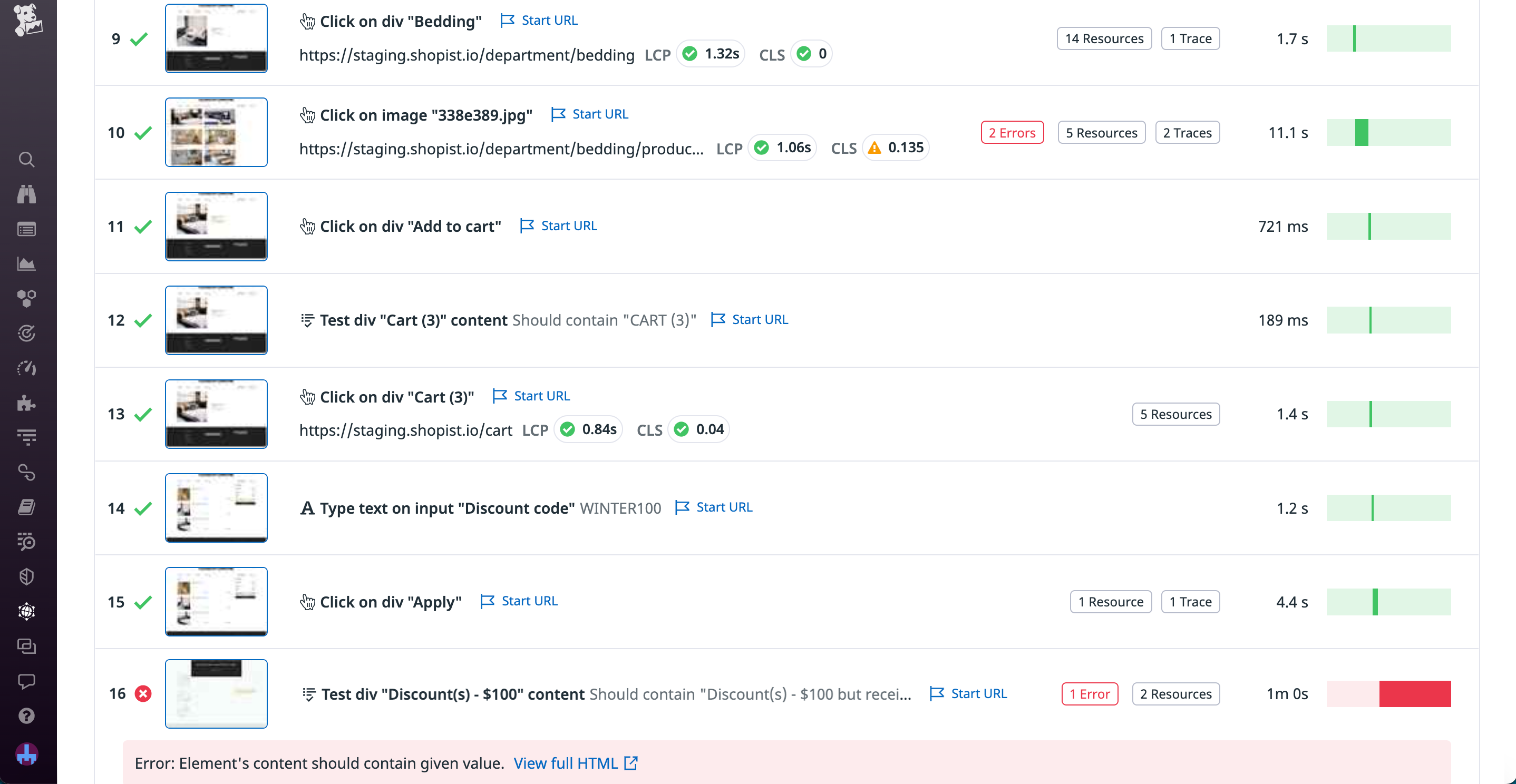Click the chat feedback bubble icon

click(x=26, y=681)
